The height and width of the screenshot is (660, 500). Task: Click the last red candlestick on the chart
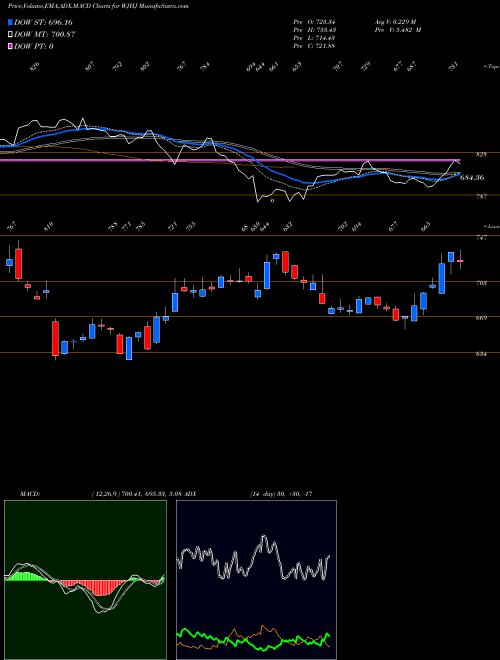460,261
